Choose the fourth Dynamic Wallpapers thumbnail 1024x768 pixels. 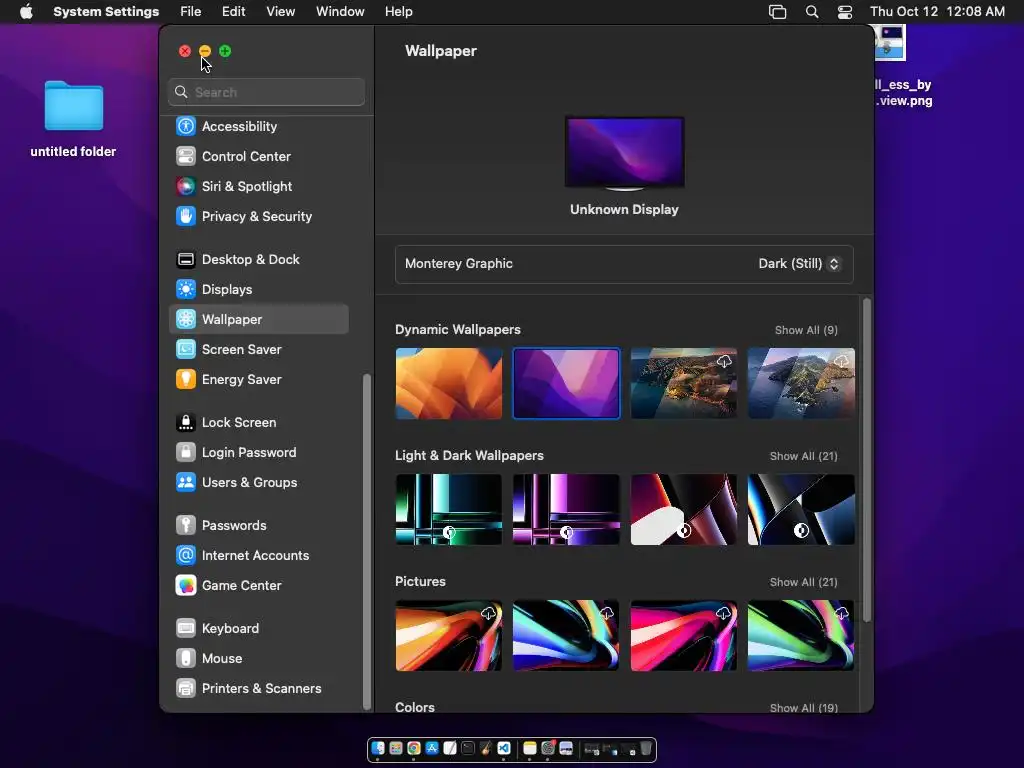[801, 383]
